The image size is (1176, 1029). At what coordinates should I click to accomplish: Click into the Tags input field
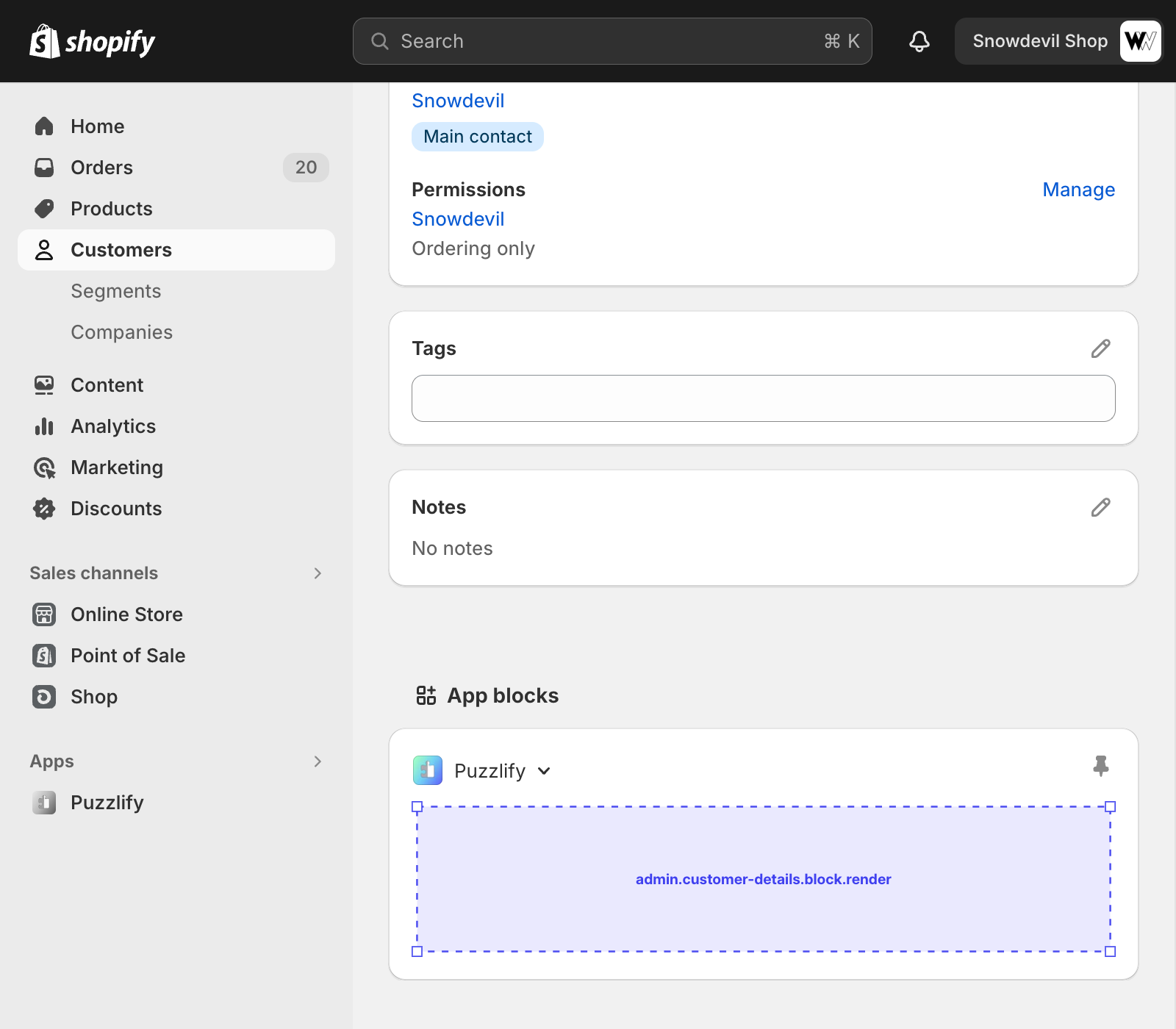[763, 398]
